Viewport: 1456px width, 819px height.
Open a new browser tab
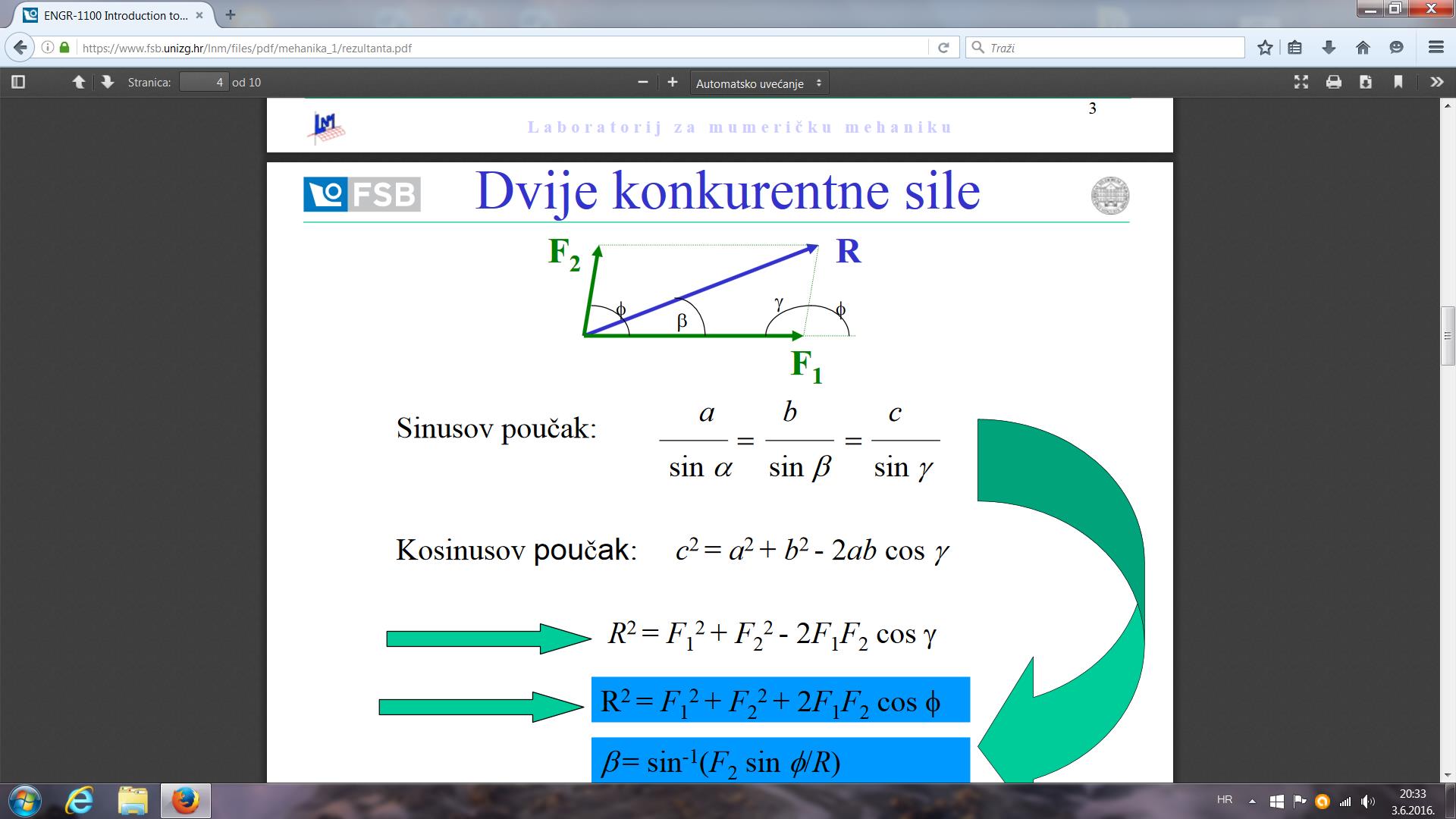pos(231,14)
